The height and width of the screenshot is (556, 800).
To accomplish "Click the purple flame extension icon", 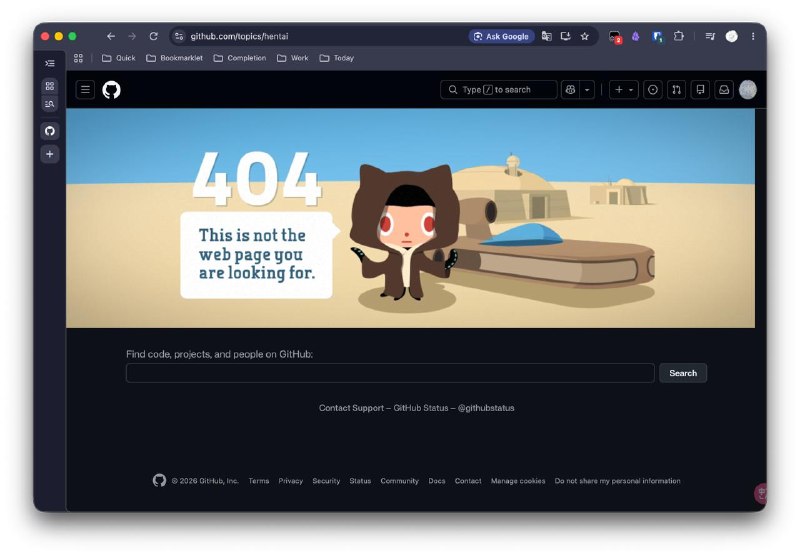I will [635, 36].
